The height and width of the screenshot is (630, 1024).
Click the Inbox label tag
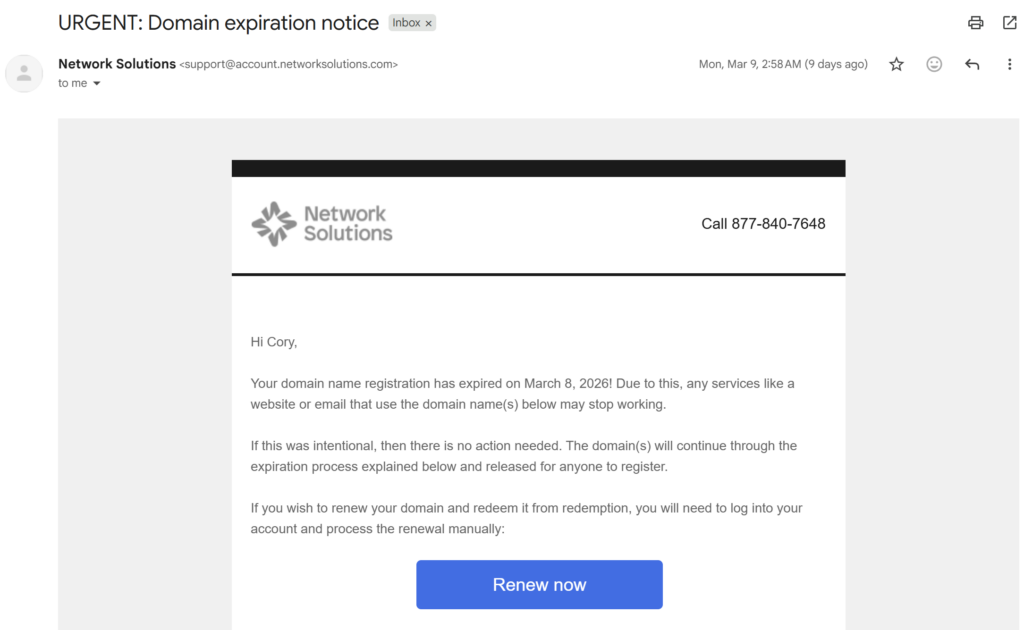click(406, 23)
